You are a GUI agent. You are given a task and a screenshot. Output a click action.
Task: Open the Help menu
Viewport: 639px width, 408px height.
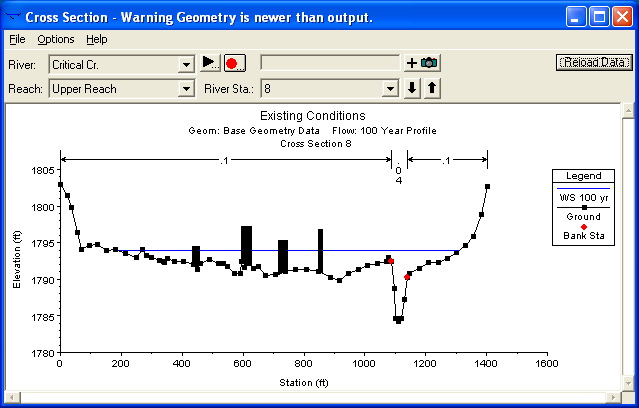(x=96, y=39)
